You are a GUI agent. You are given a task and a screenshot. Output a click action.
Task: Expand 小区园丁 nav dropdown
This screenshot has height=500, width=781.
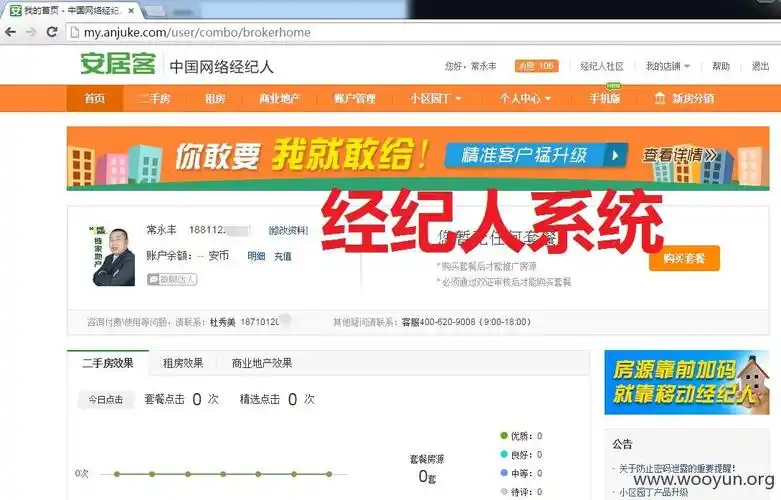[x=435, y=98]
